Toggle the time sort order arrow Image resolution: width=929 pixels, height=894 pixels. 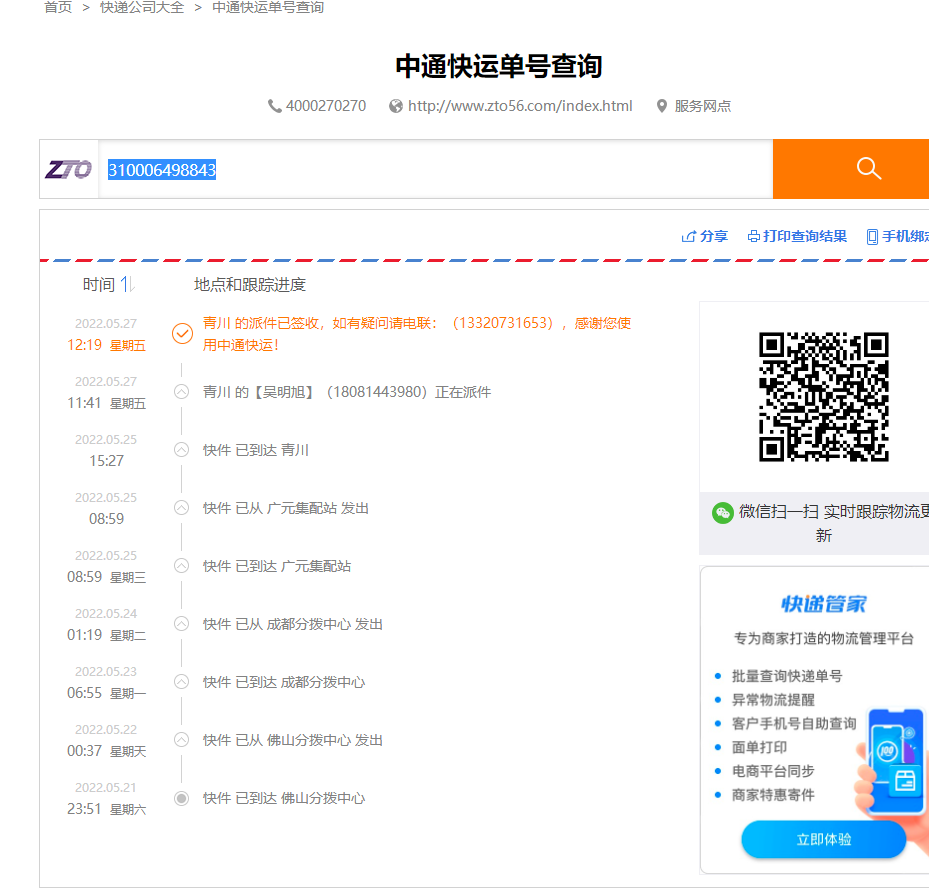(x=128, y=284)
